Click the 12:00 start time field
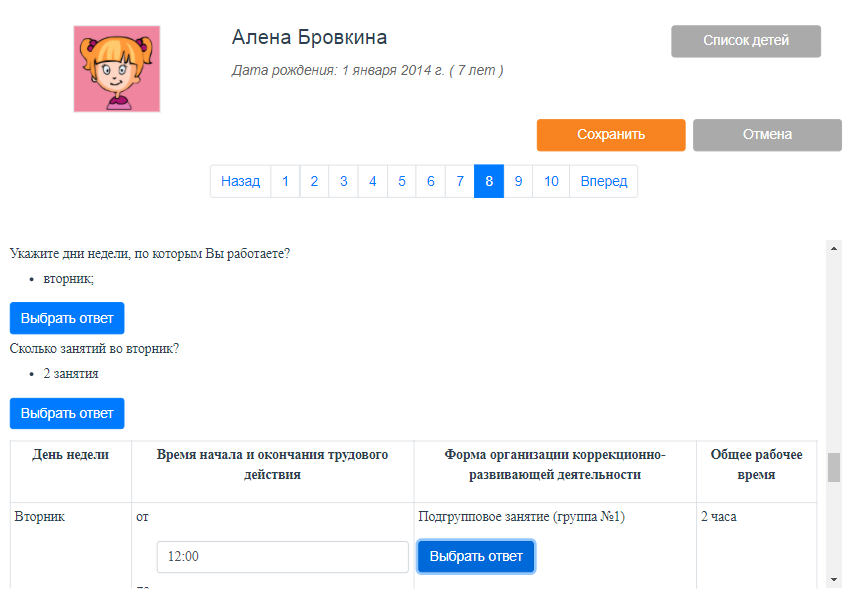Screen dimensions: 851x593 tap(282, 556)
